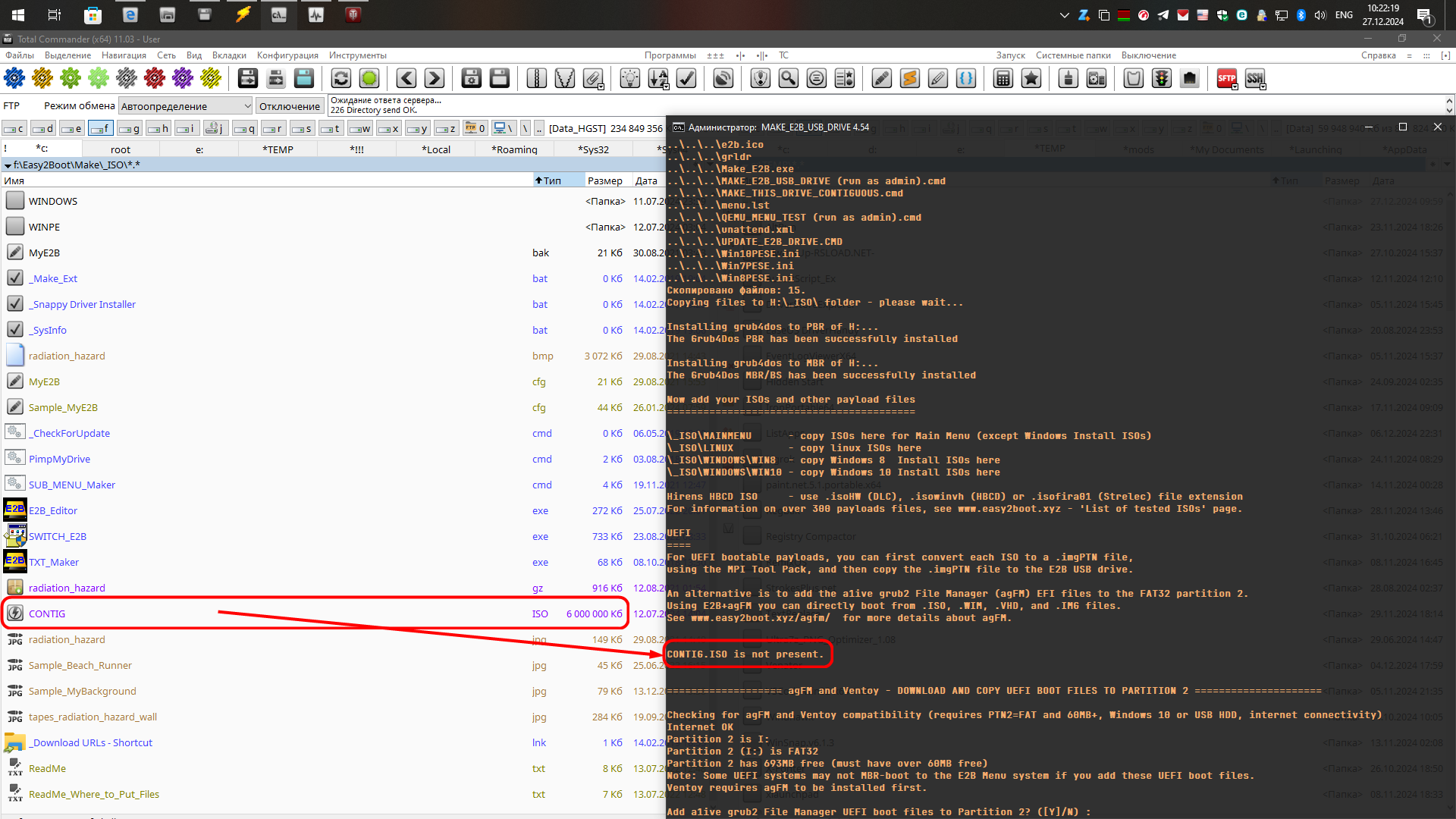Click the refresh arrows toolbar icon

[341, 78]
